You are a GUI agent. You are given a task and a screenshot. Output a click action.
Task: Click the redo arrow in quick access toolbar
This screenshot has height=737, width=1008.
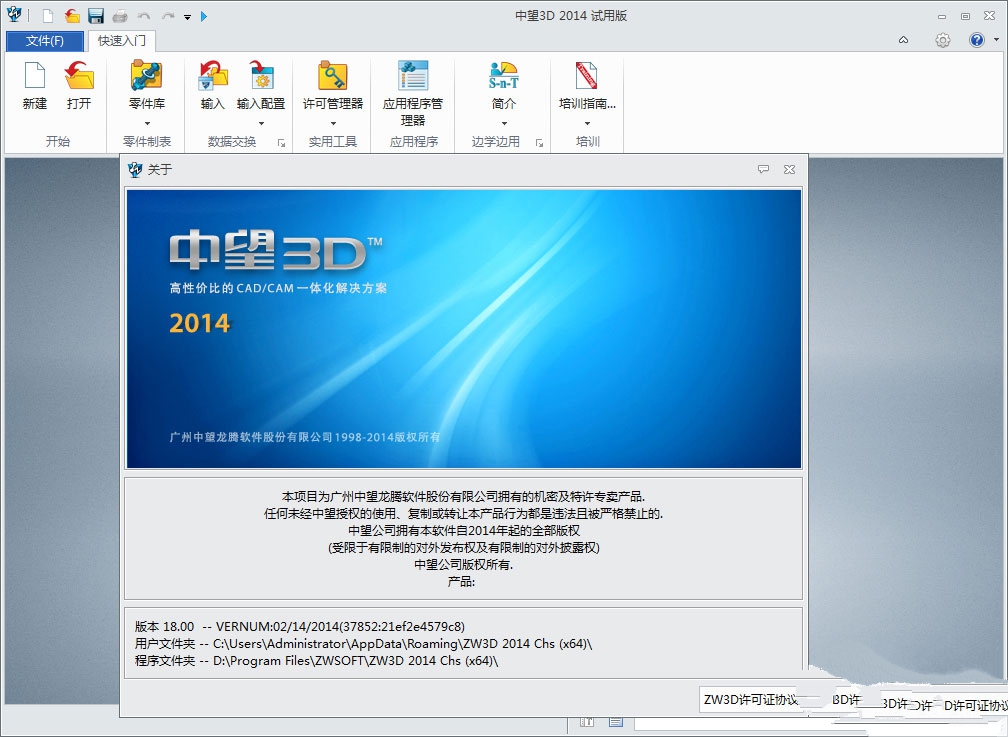pos(168,16)
